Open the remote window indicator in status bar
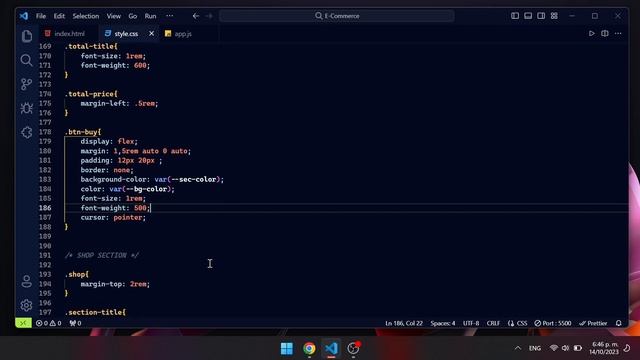Screen dimensions: 640x360 [x=23, y=323]
